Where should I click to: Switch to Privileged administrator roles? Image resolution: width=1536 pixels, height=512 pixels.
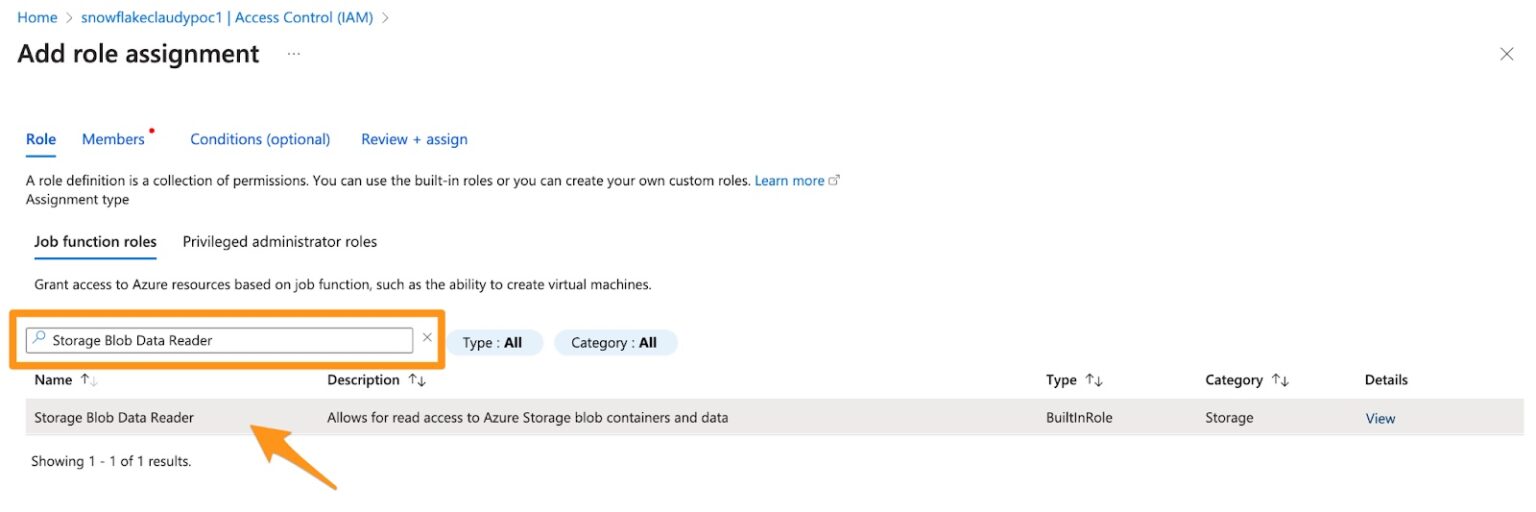(280, 242)
